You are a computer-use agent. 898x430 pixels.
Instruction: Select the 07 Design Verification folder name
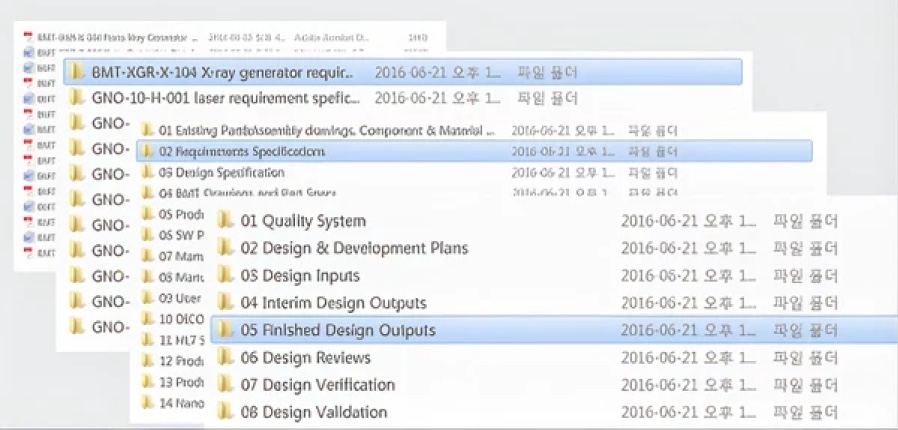(318, 385)
